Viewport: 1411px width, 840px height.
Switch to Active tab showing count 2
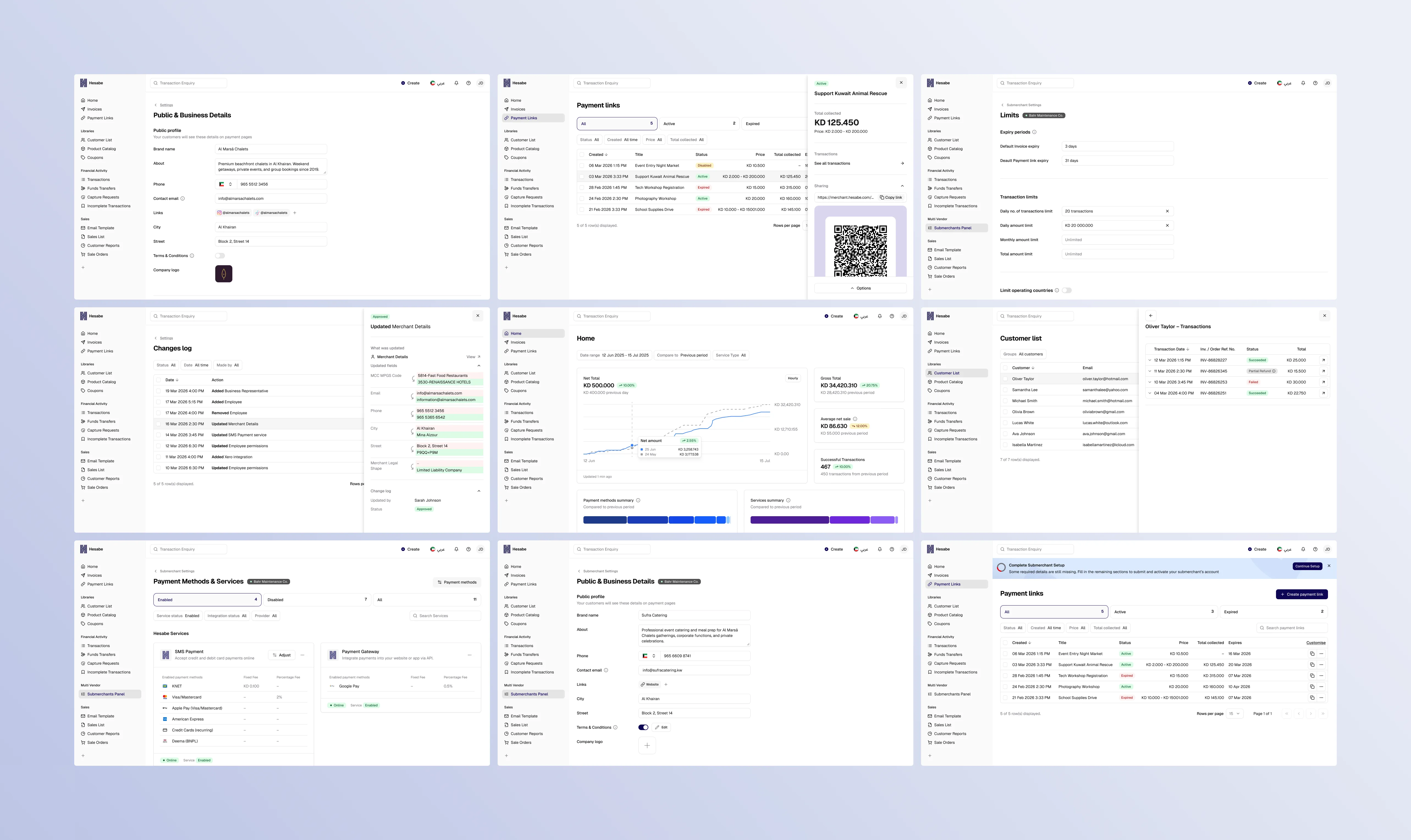coord(699,123)
